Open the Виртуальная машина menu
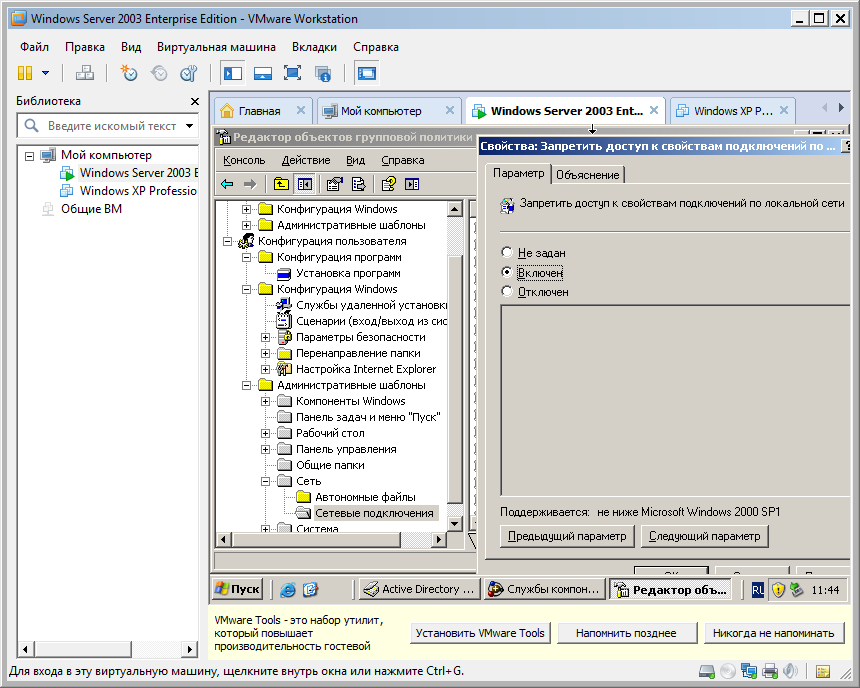 (x=216, y=47)
